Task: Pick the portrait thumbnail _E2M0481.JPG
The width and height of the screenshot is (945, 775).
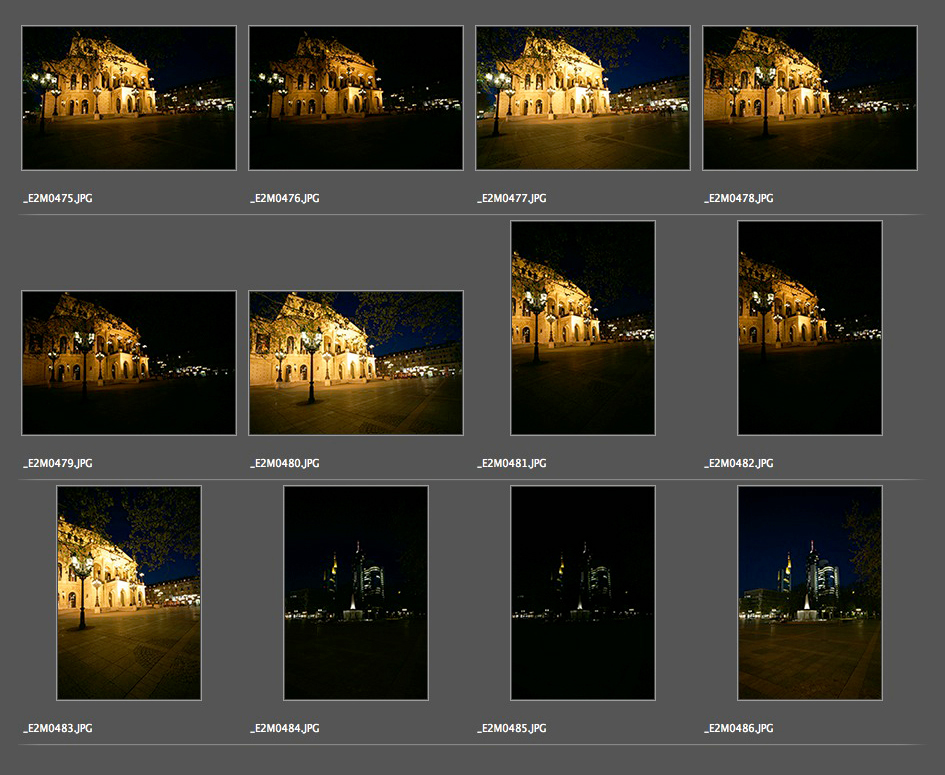Action: coord(583,328)
